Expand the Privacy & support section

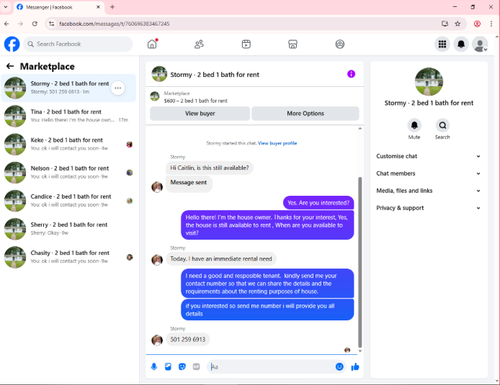(x=428, y=208)
